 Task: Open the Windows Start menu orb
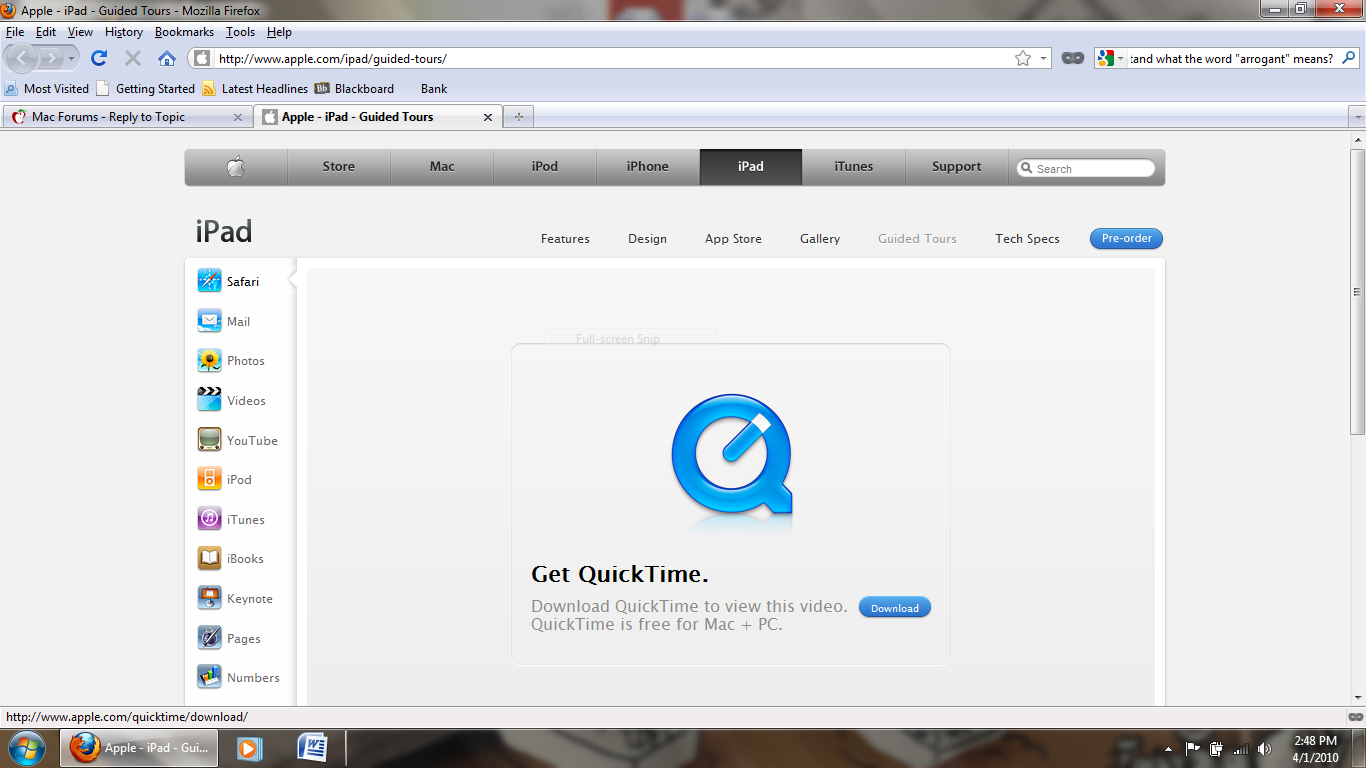(25, 748)
